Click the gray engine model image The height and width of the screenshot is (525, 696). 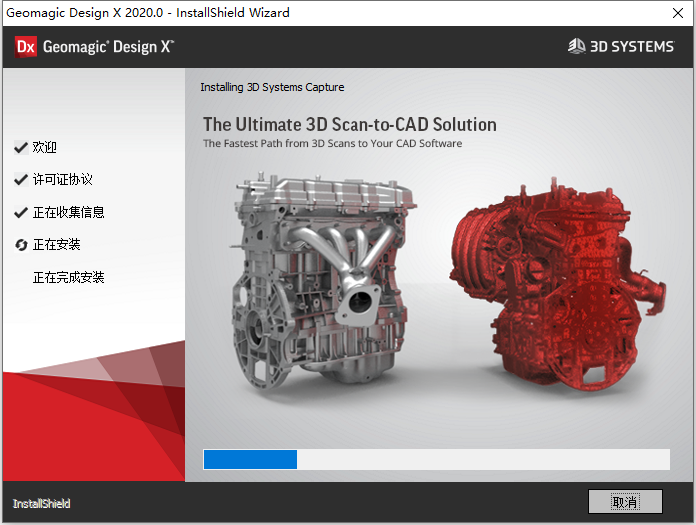coord(323,280)
